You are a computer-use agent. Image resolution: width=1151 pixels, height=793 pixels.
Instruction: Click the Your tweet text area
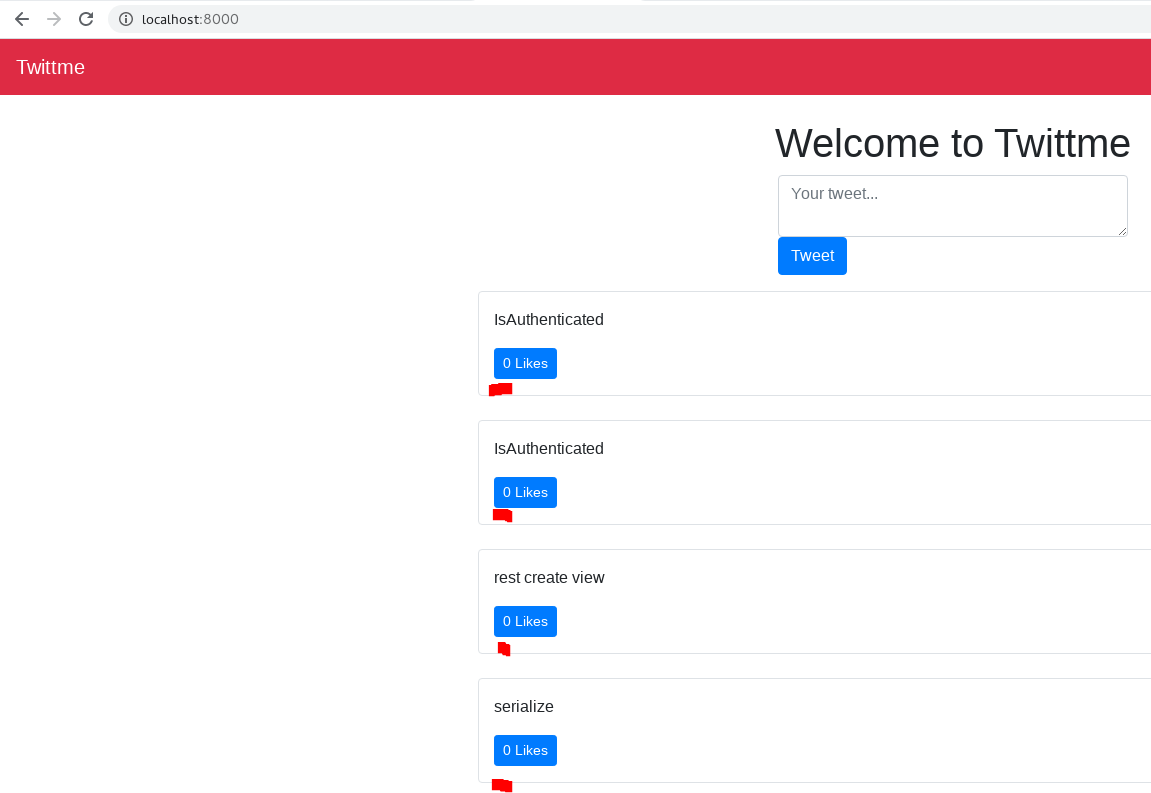coord(952,206)
